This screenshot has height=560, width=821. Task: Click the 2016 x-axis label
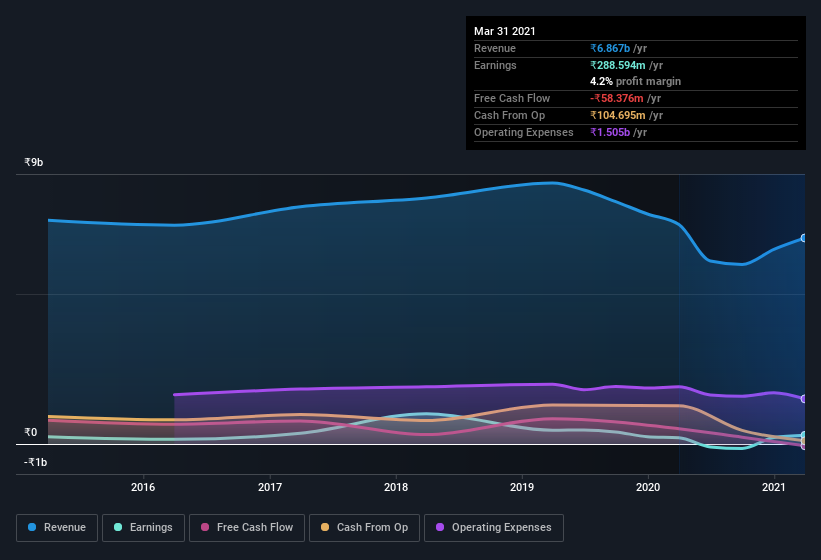tap(143, 487)
